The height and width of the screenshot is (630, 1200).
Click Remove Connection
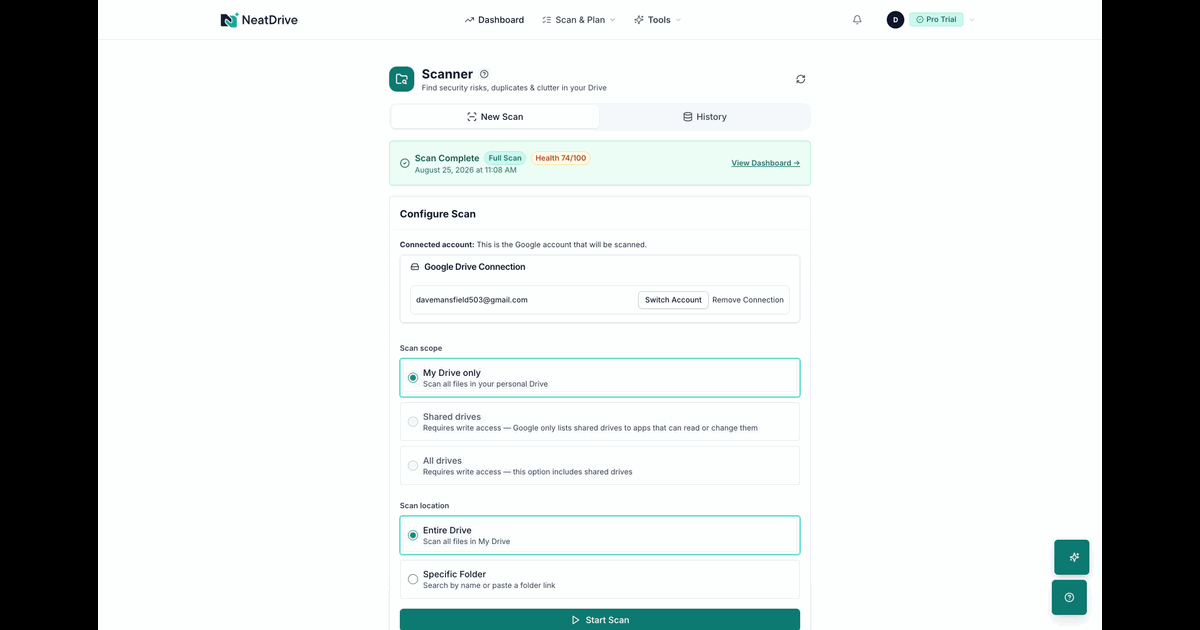748,300
